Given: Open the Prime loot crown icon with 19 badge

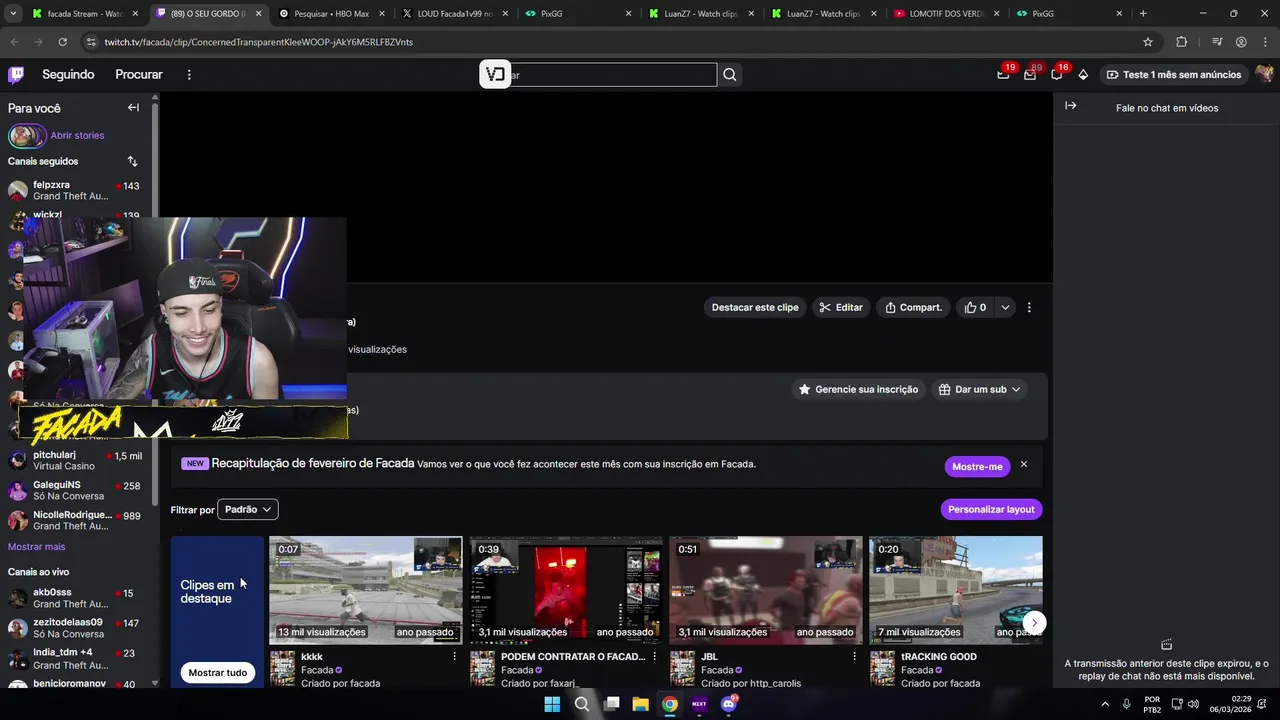Looking at the screenshot, I should click(1003, 75).
